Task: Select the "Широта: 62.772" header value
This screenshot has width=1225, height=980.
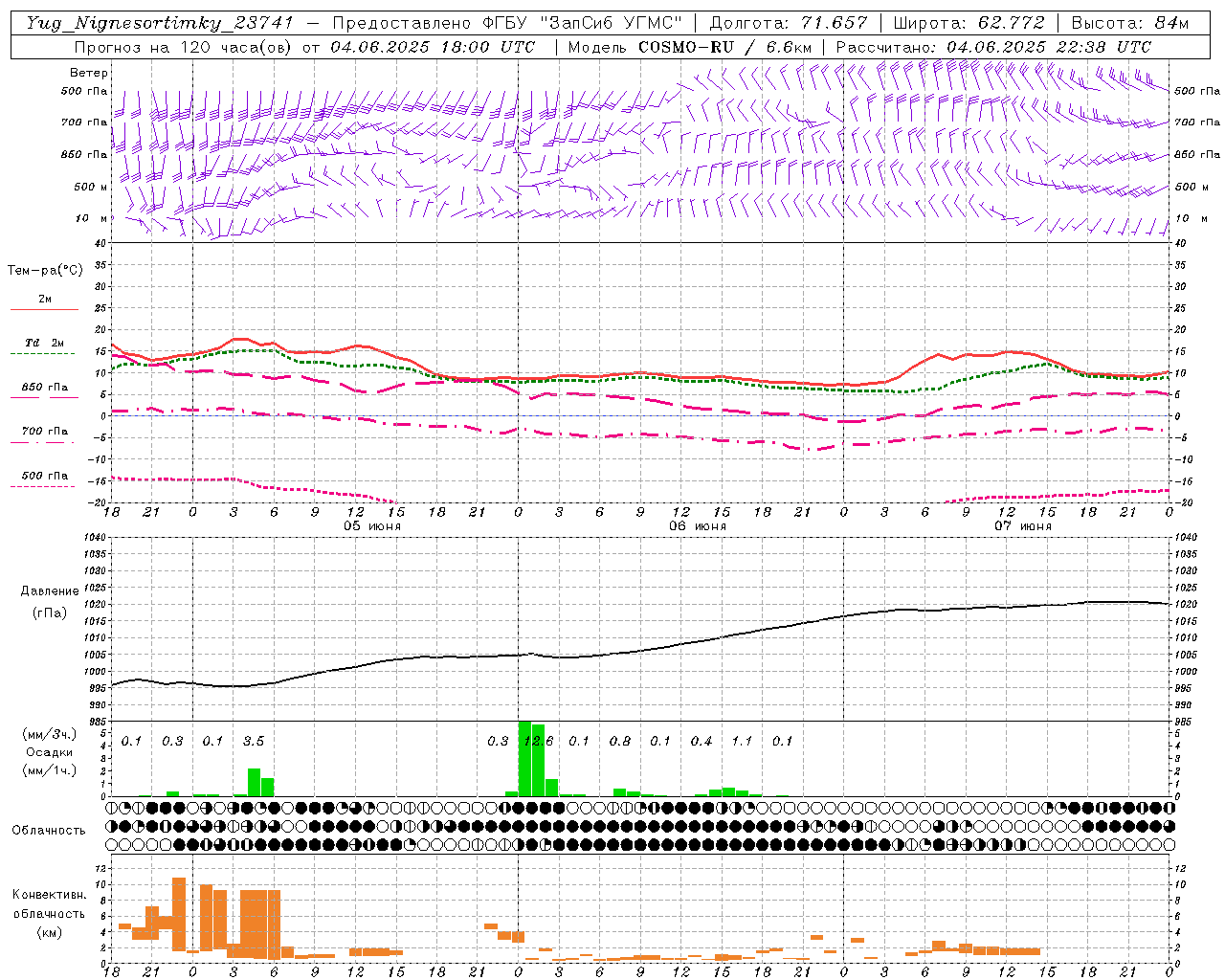Action: (x=969, y=23)
